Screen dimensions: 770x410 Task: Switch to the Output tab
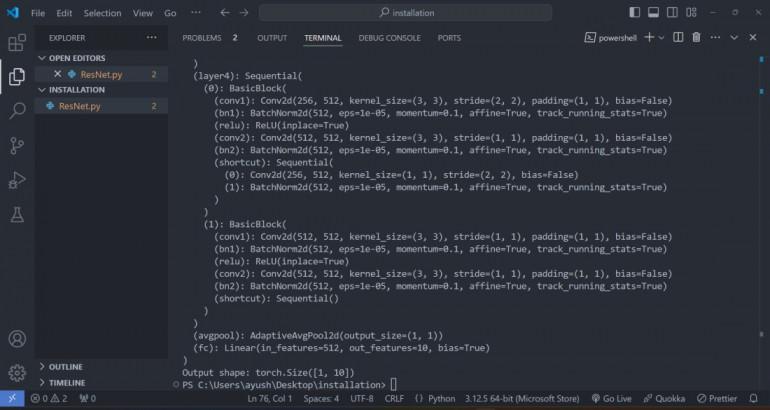(x=272, y=38)
